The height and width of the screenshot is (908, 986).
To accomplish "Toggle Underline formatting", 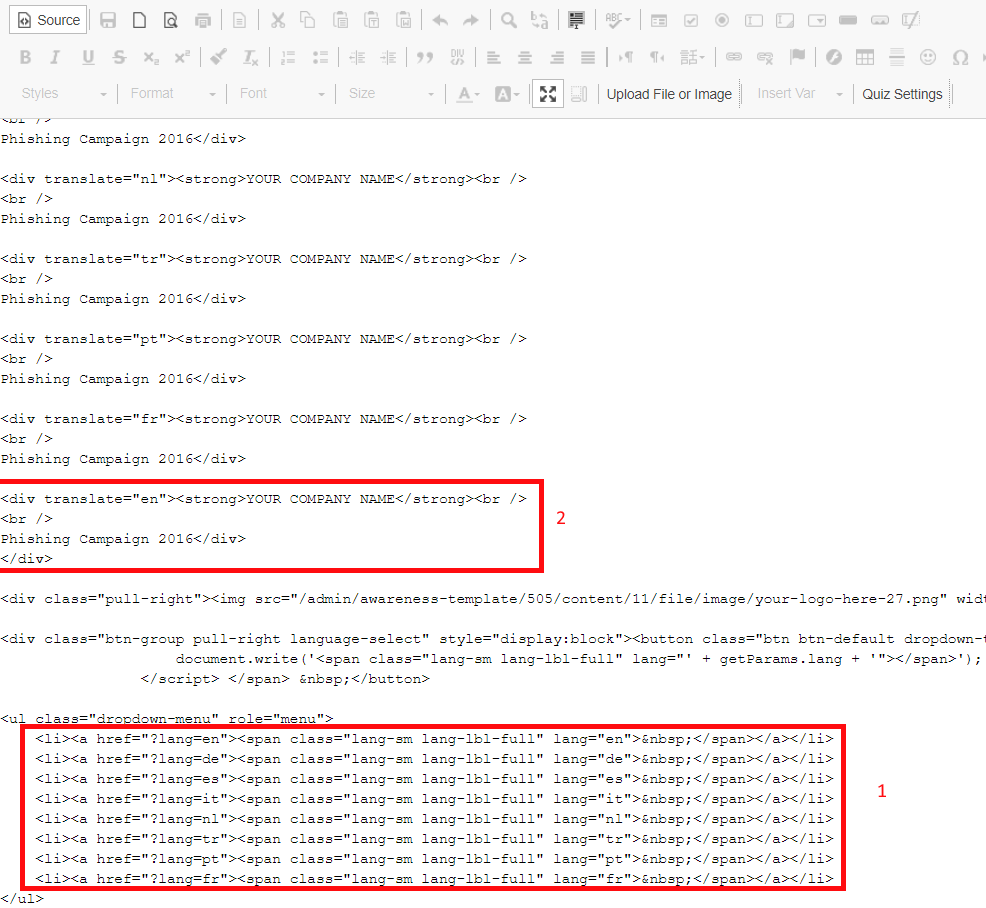I will pos(88,57).
